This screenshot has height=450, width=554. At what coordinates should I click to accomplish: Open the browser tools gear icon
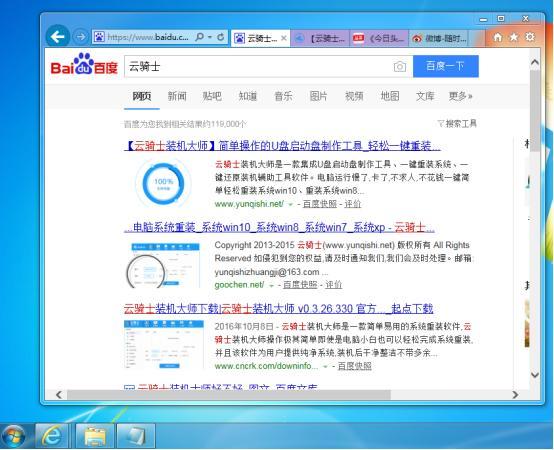530,37
